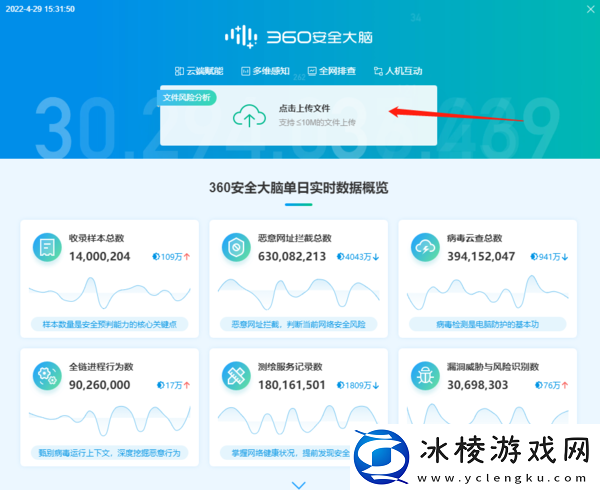Click the value 394,152,047
600x490 pixels.
click(481, 256)
